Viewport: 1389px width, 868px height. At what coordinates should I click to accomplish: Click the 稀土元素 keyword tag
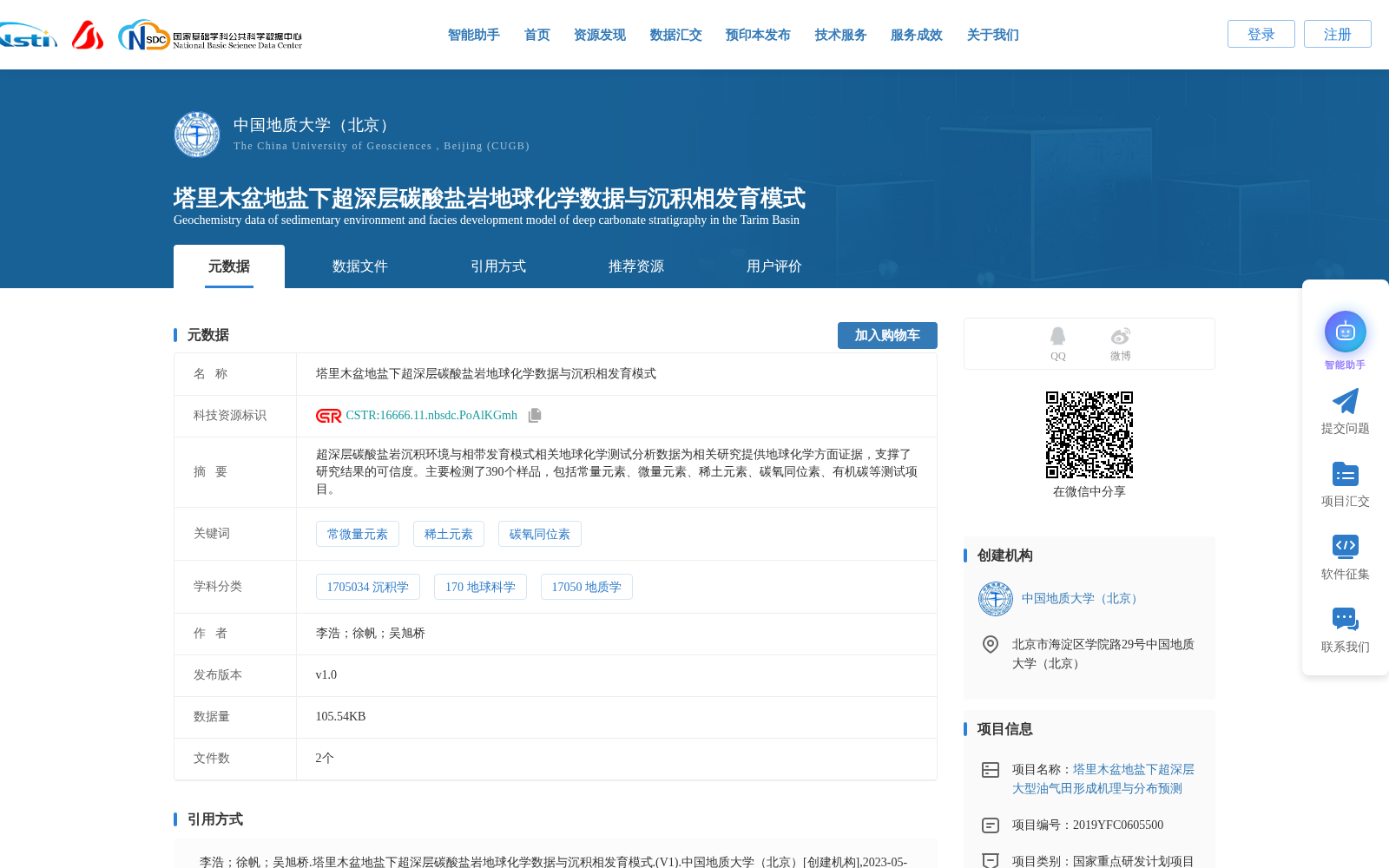449,534
